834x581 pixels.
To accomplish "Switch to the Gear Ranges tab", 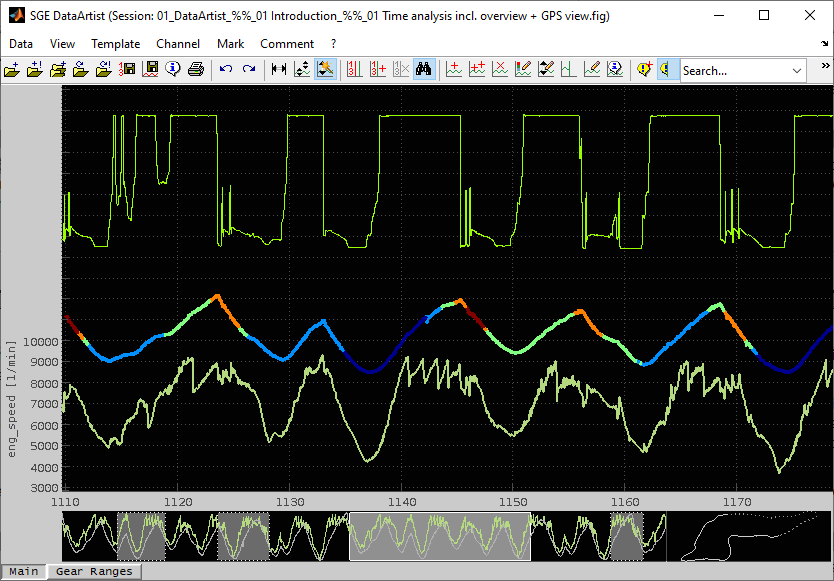I will click(x=94, y=571).
